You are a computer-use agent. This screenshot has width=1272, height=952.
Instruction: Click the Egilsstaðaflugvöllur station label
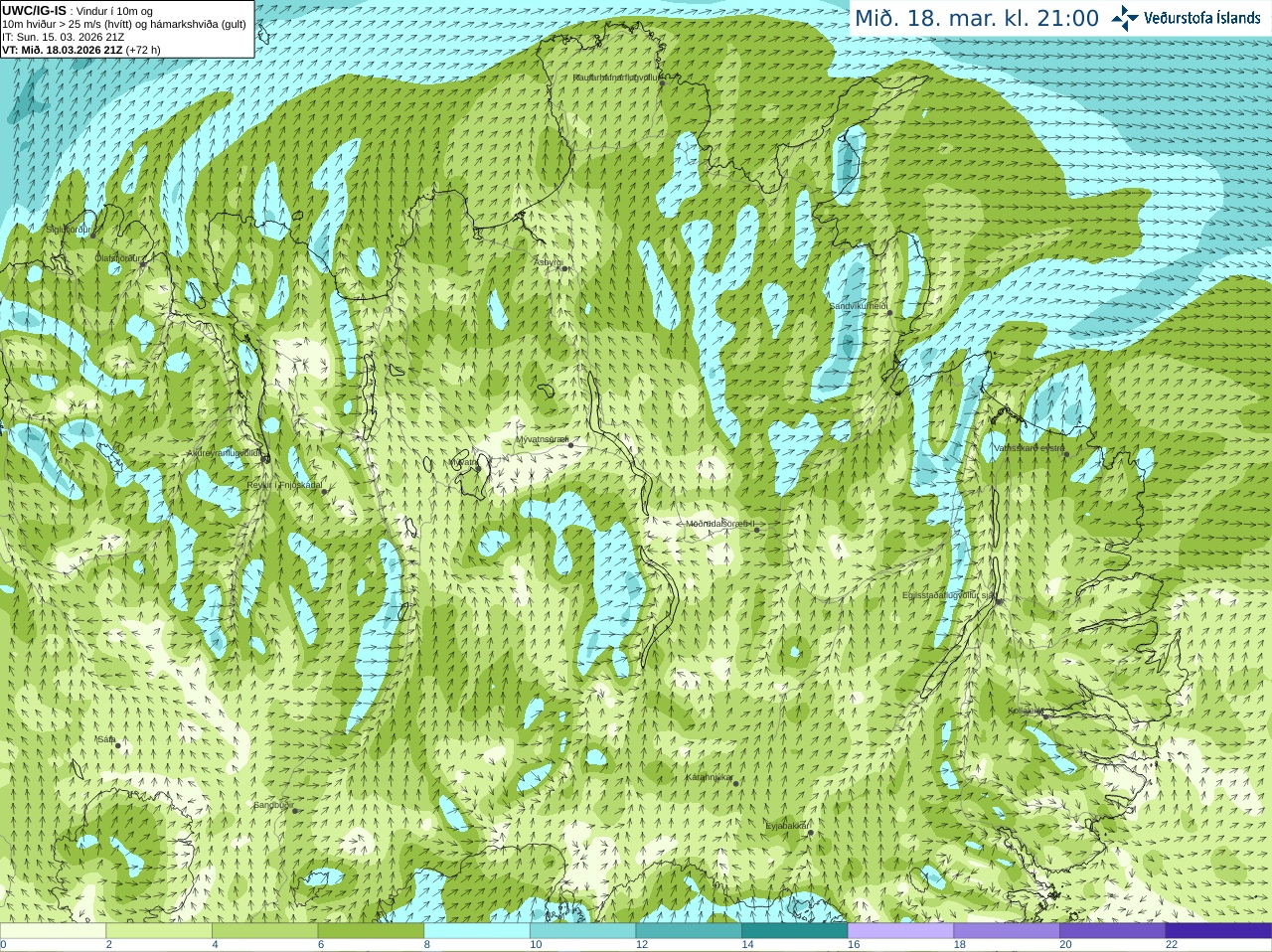[949, 595]
